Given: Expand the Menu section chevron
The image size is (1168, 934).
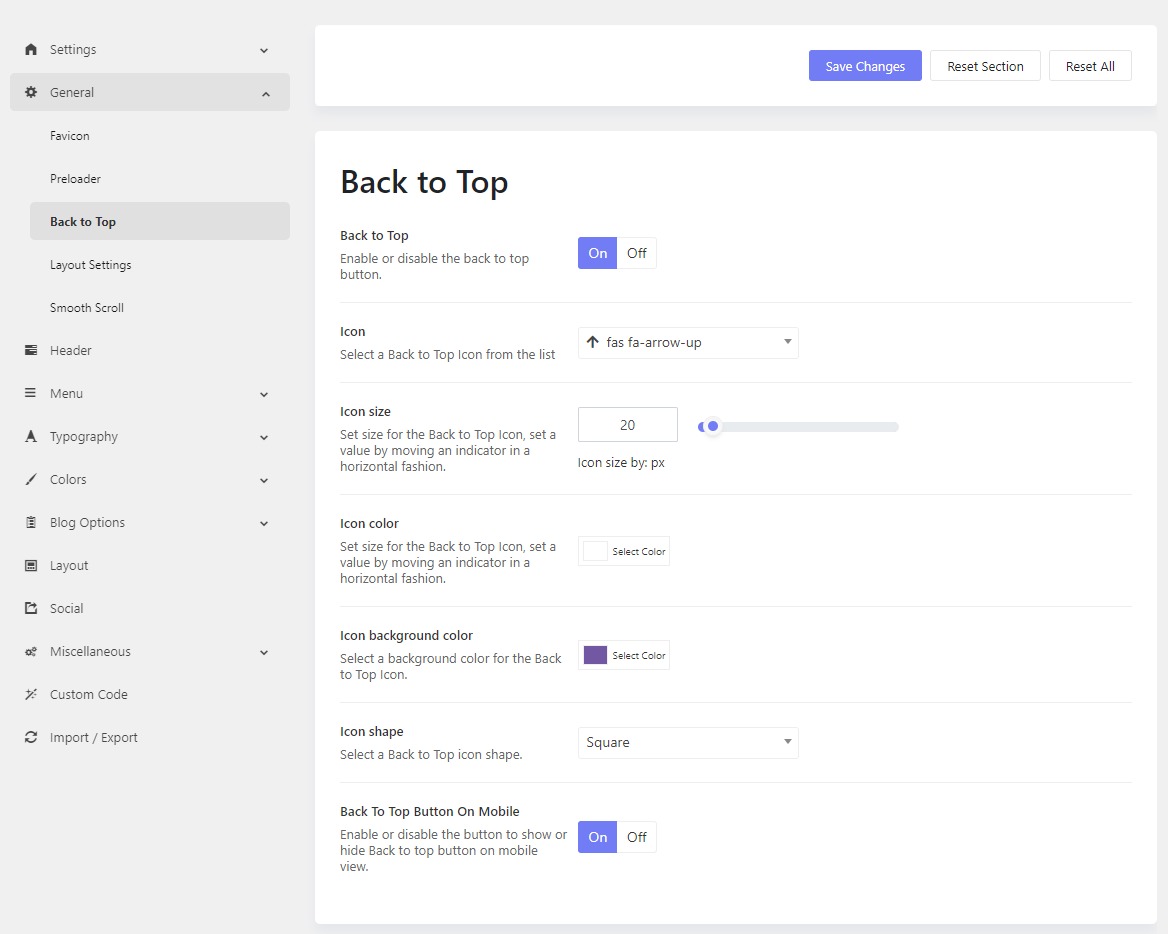Looking at the screenshot, I should [264, 395].
